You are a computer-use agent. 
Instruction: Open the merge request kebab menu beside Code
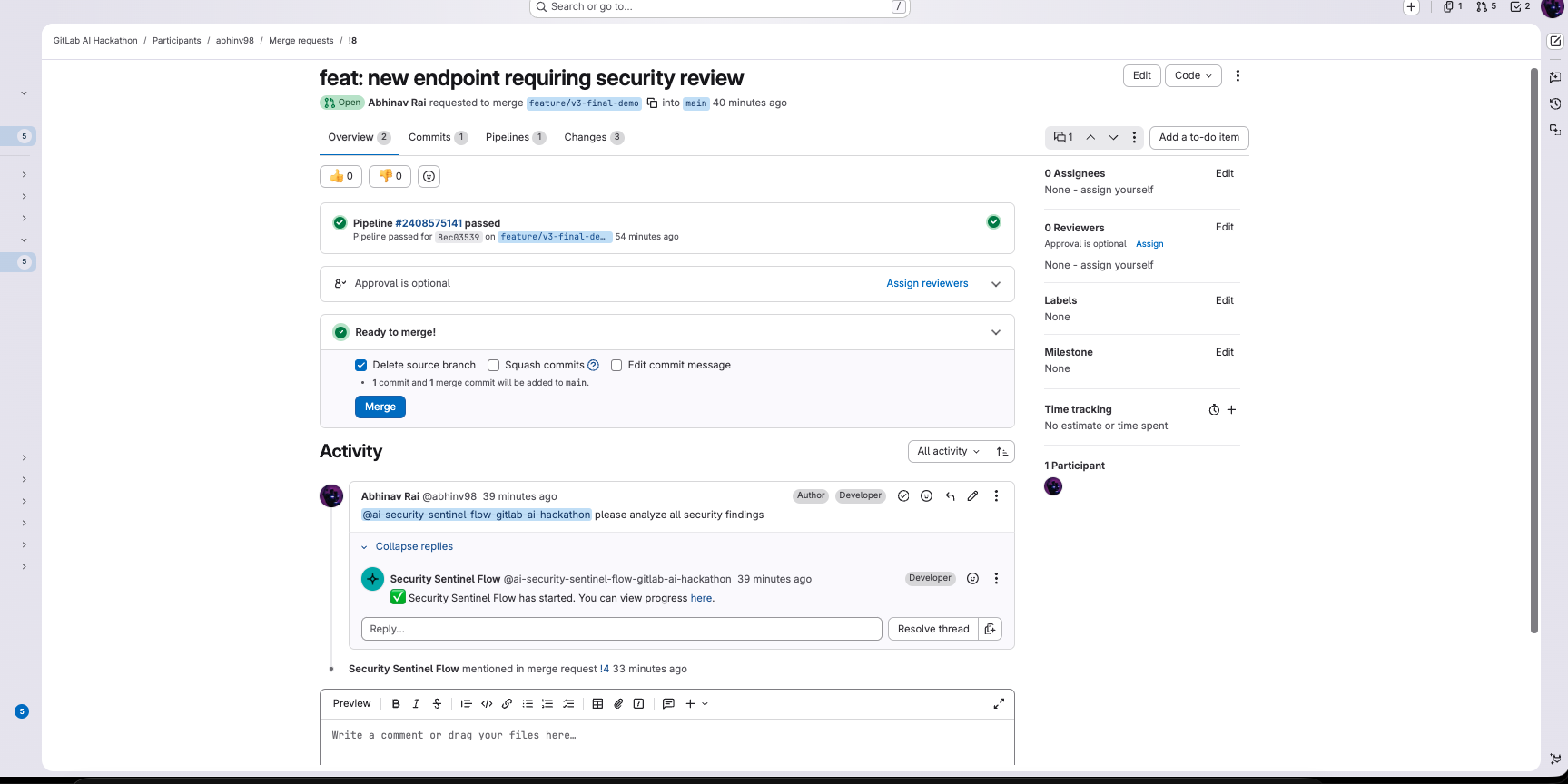tap(1238, 75)
